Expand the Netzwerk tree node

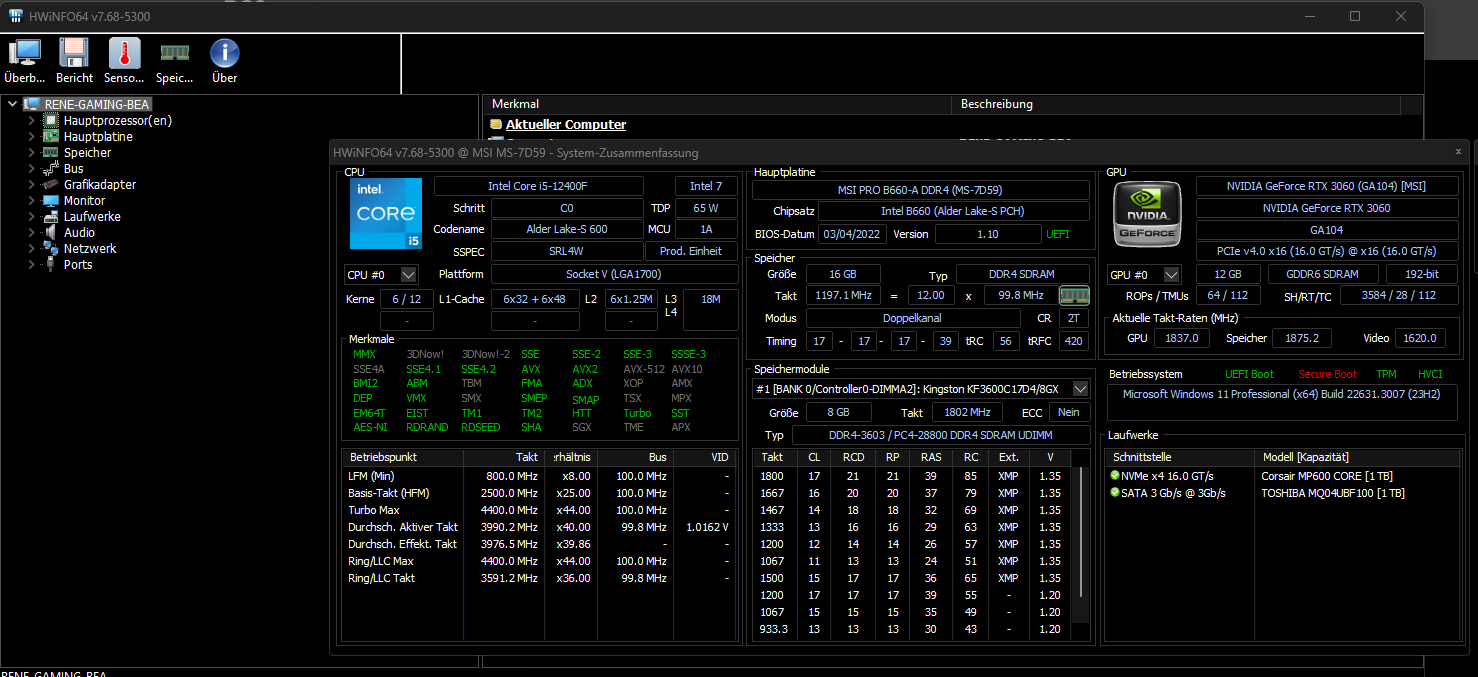[31, 248]
